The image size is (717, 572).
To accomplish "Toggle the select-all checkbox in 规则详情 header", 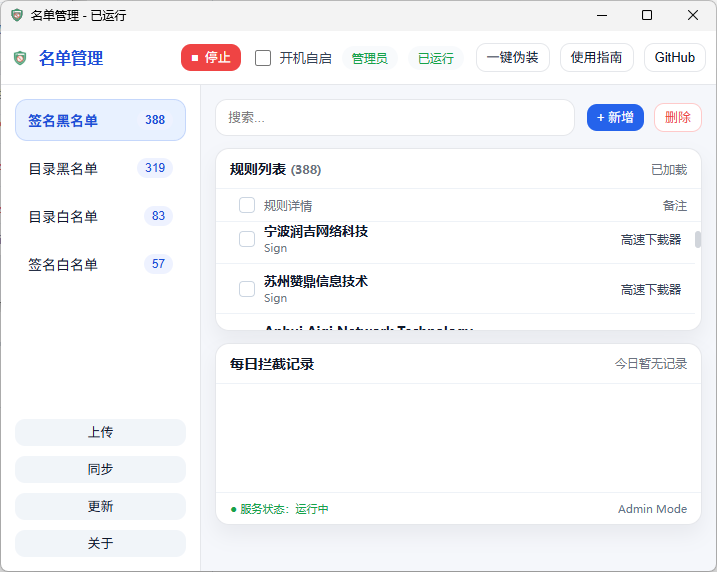I will tap(247, 205).
